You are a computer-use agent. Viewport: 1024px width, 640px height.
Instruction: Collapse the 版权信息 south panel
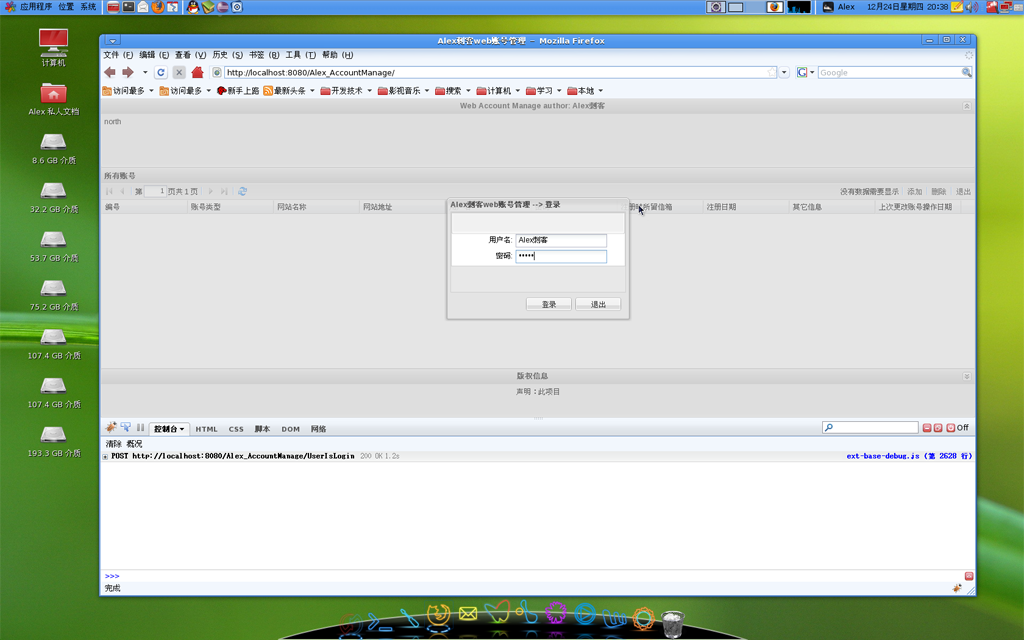(967, 376)
